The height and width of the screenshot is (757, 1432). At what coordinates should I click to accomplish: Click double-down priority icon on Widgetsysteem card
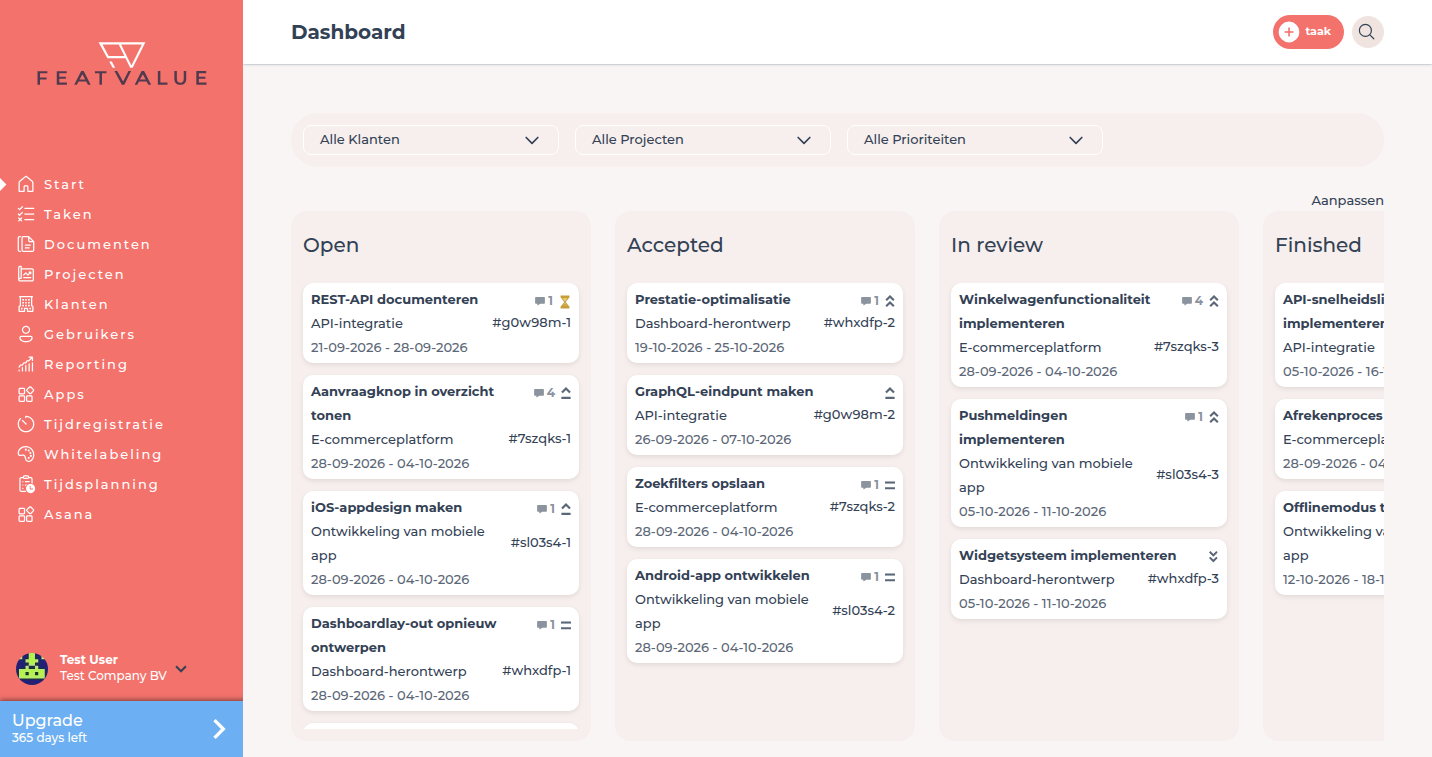pos(1213,556)
